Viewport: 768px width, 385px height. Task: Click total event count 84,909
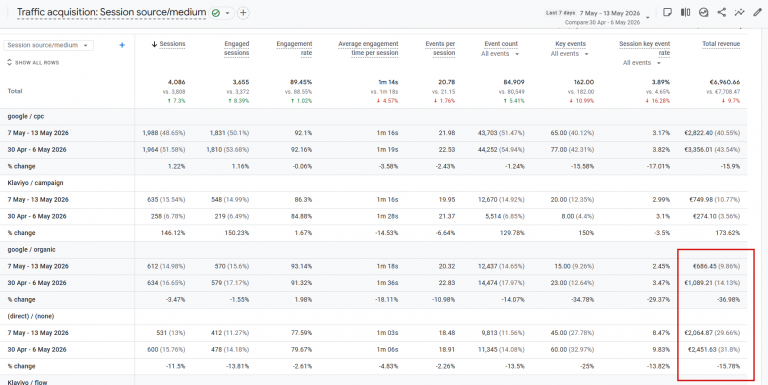click(x=513, y=82)
